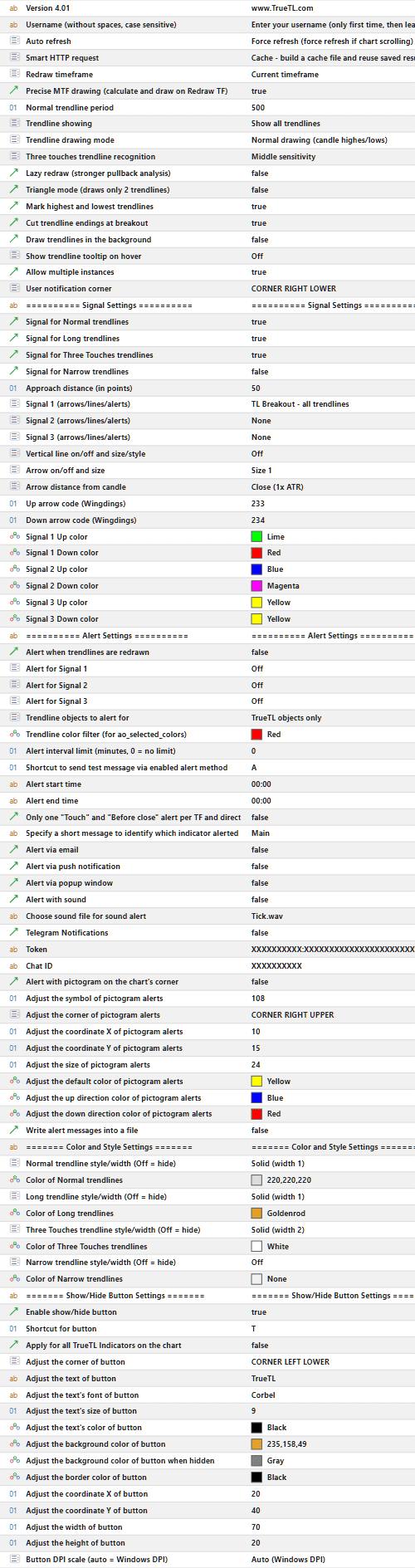The height and width of the screenshot is (1568, 415).
Task: Pick the Magenta swatch for Signal 2 Down color
Action: [x=256, y=586]
